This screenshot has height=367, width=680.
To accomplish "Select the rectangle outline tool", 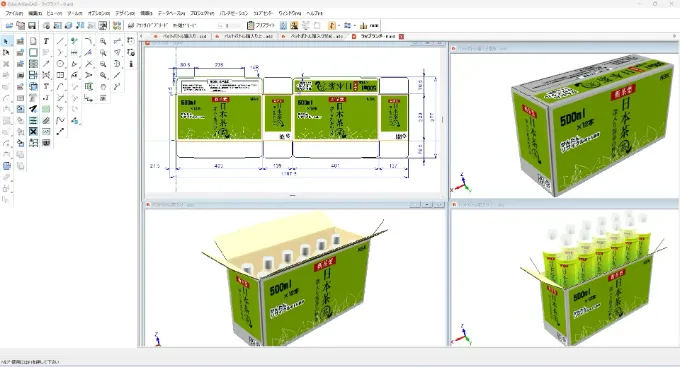I will click(33, 52).
